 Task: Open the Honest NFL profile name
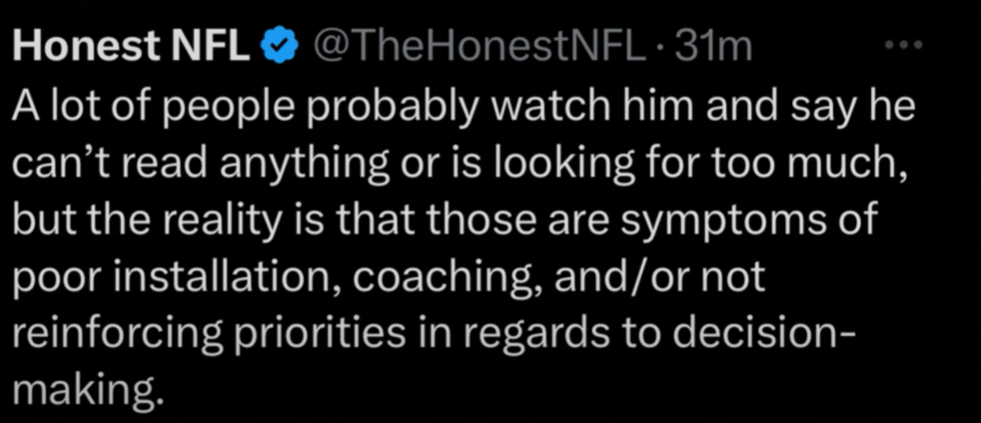point(133,46)
